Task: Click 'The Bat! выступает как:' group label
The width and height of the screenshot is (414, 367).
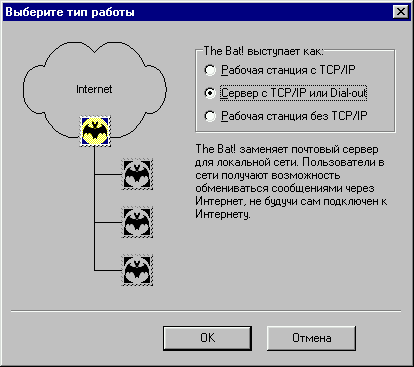Action: (x=263, y=51)
